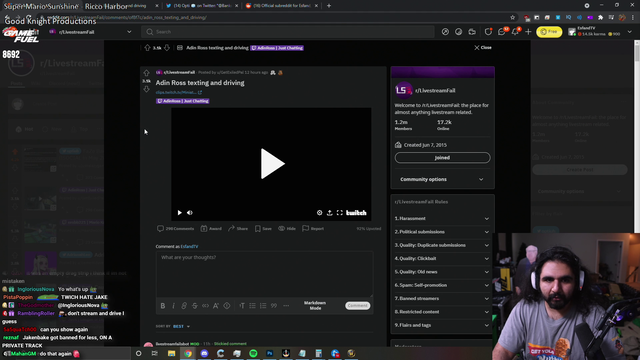Submit with the Comment button

click(358, 305)
